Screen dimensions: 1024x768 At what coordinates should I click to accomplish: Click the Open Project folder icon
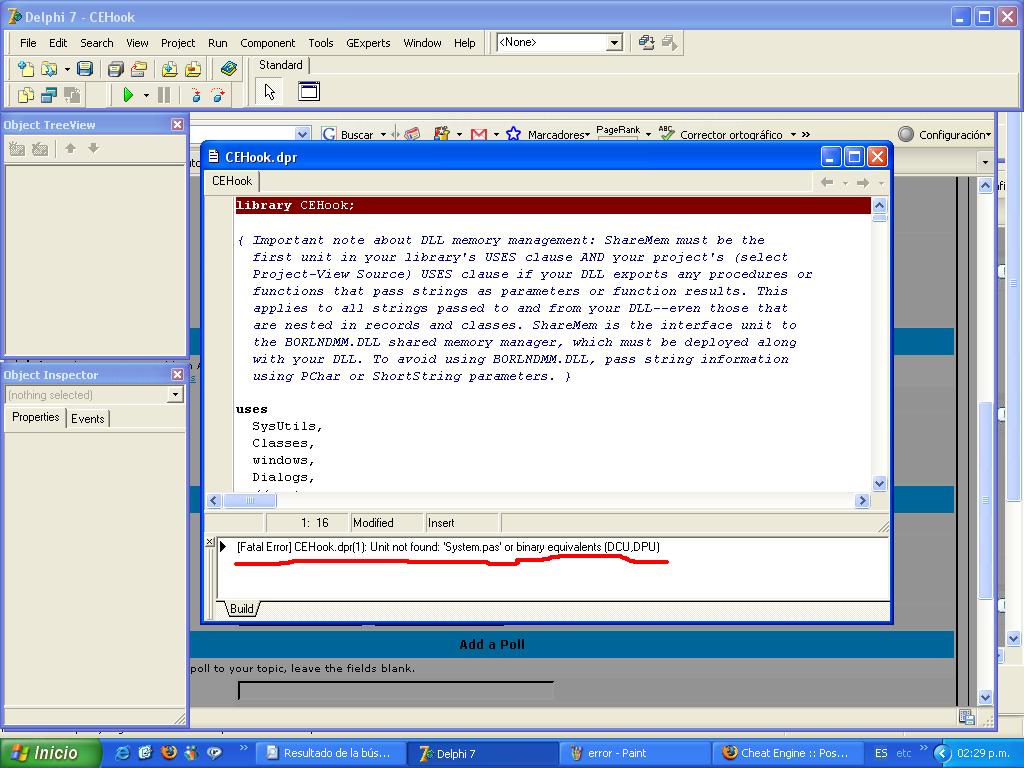(138, 68)
